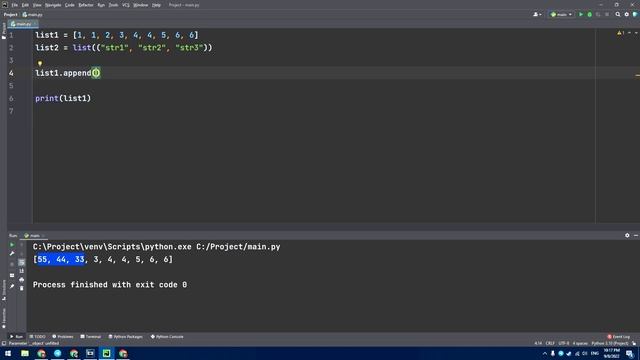Open the View menu
Viewport: 640px width, 360px height.
tap(37, 5)
